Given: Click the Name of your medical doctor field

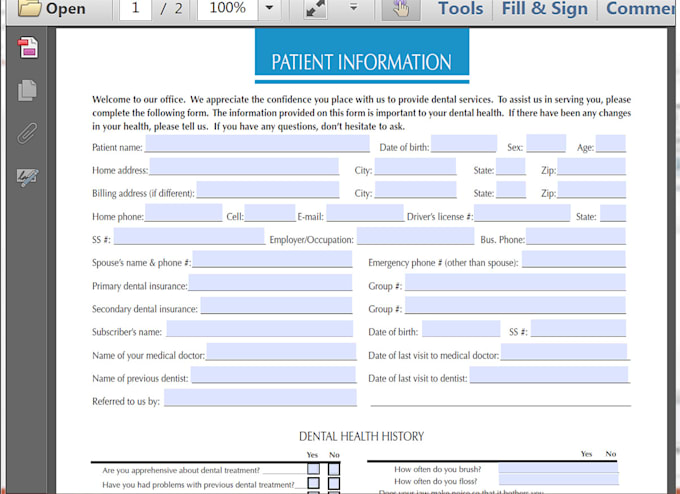Looking at the screenshot, I should [281, 351].
